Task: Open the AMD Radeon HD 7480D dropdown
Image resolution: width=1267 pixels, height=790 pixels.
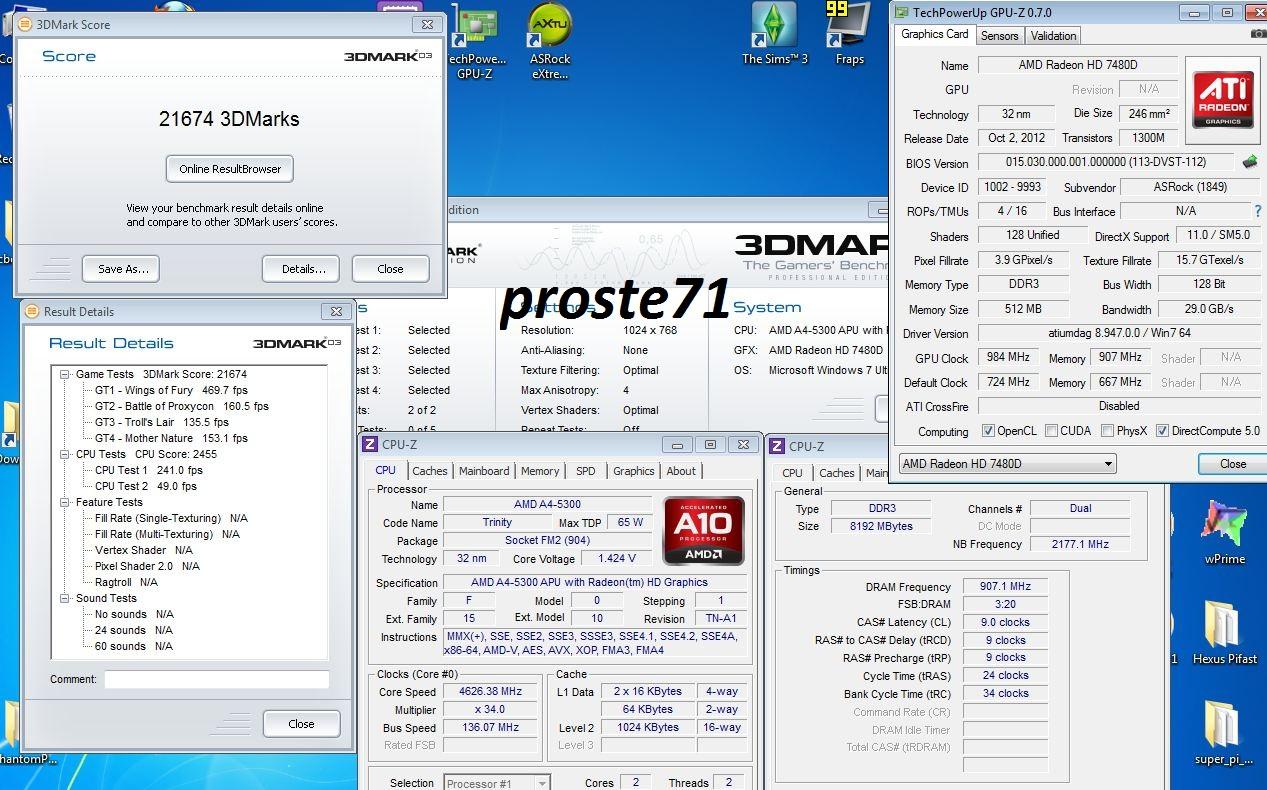Action: point(1007,464)
